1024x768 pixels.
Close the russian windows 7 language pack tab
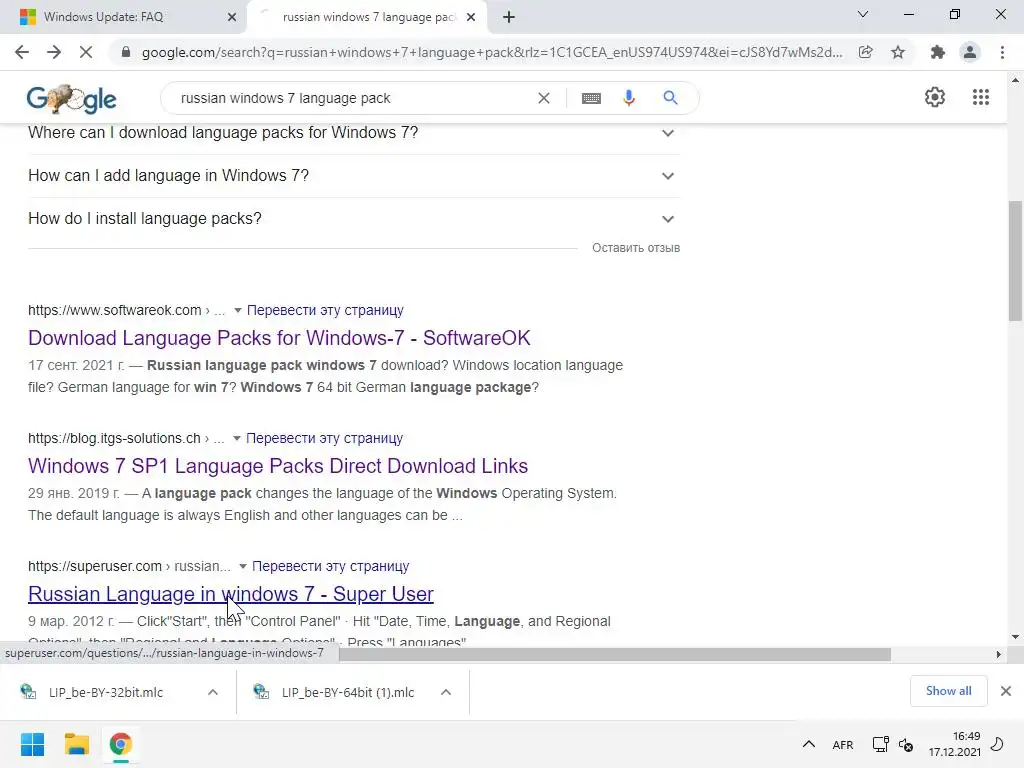tap(471, 17)
